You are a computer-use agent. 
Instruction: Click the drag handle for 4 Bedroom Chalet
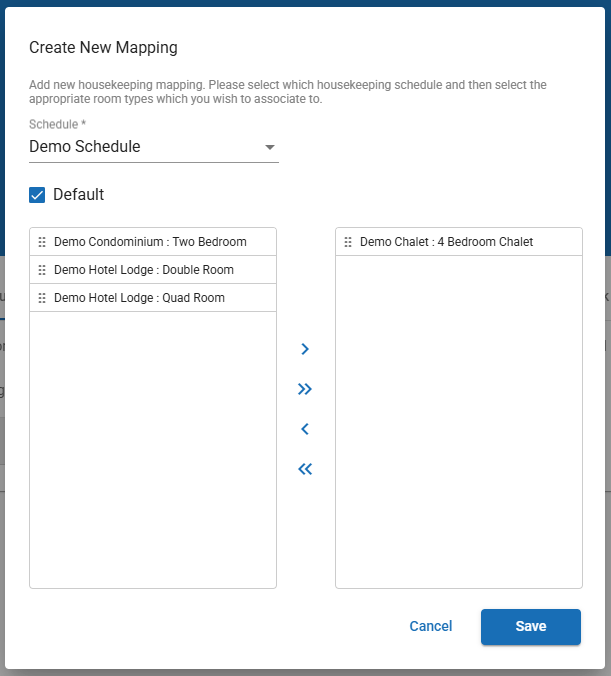click(348, 242)
